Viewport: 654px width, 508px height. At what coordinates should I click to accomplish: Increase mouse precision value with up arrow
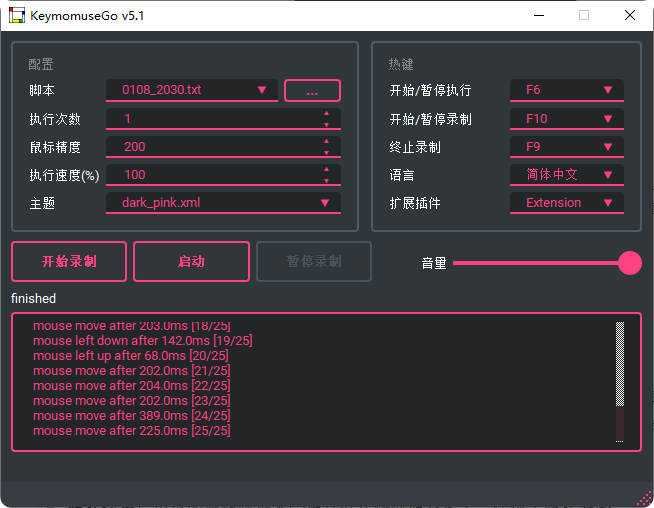(x=326, y=141)
